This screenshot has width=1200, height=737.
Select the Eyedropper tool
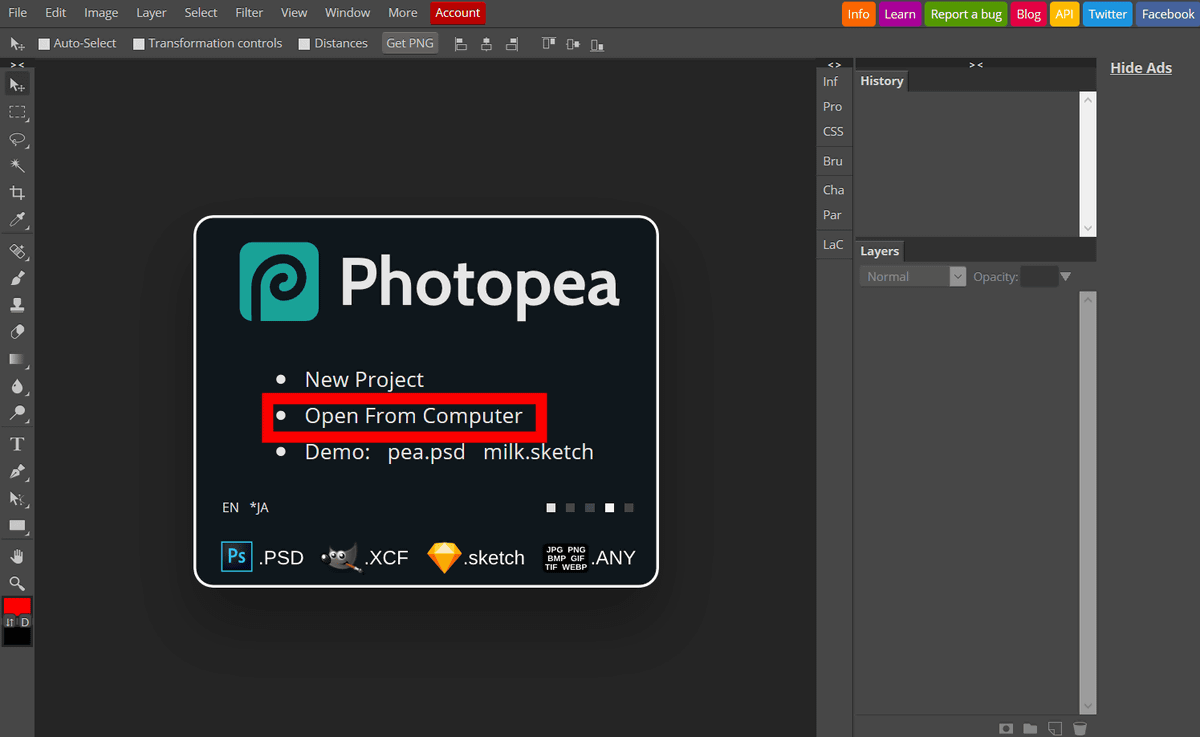click(x=17, y=220)
